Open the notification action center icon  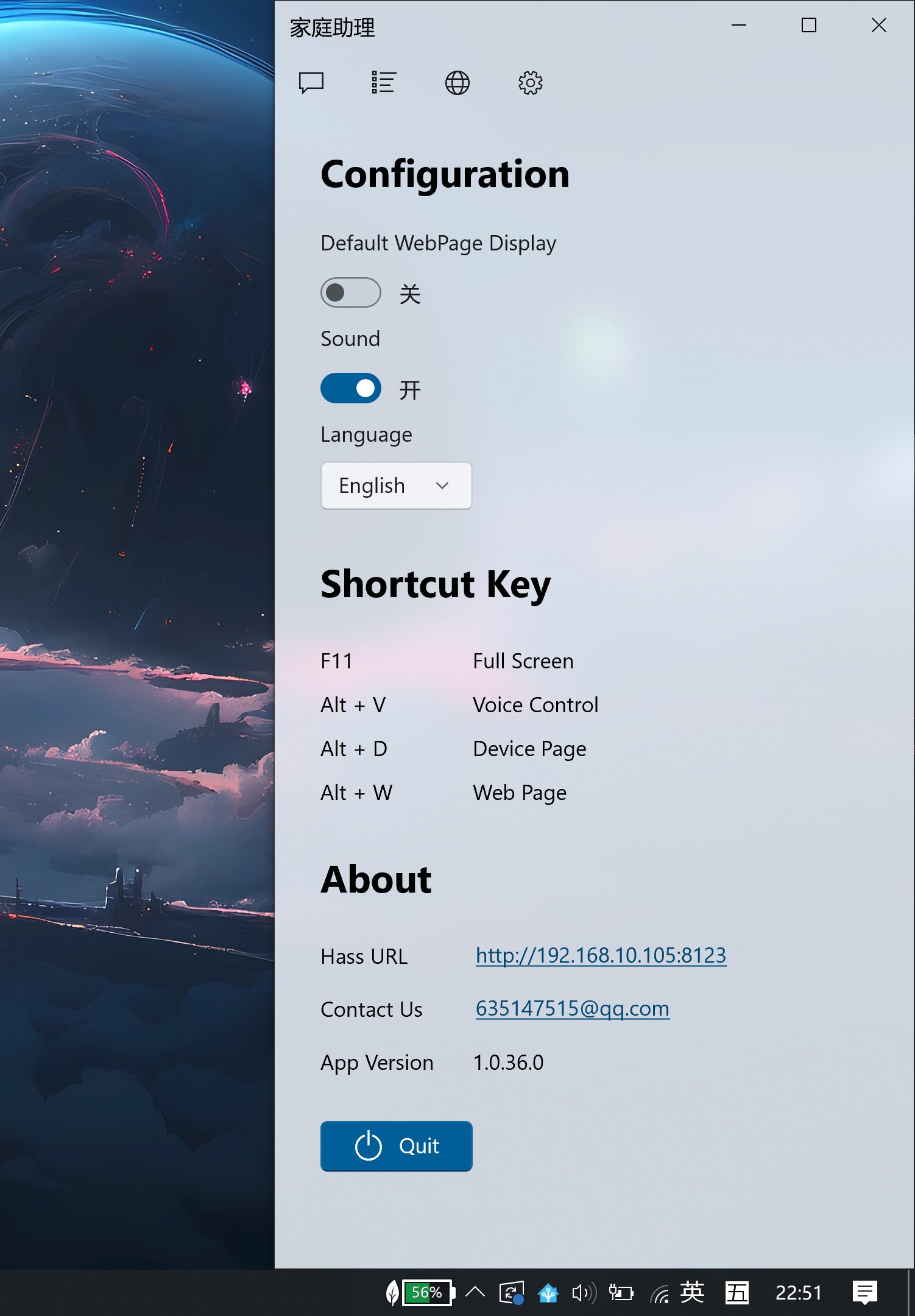coord(865,1292)
